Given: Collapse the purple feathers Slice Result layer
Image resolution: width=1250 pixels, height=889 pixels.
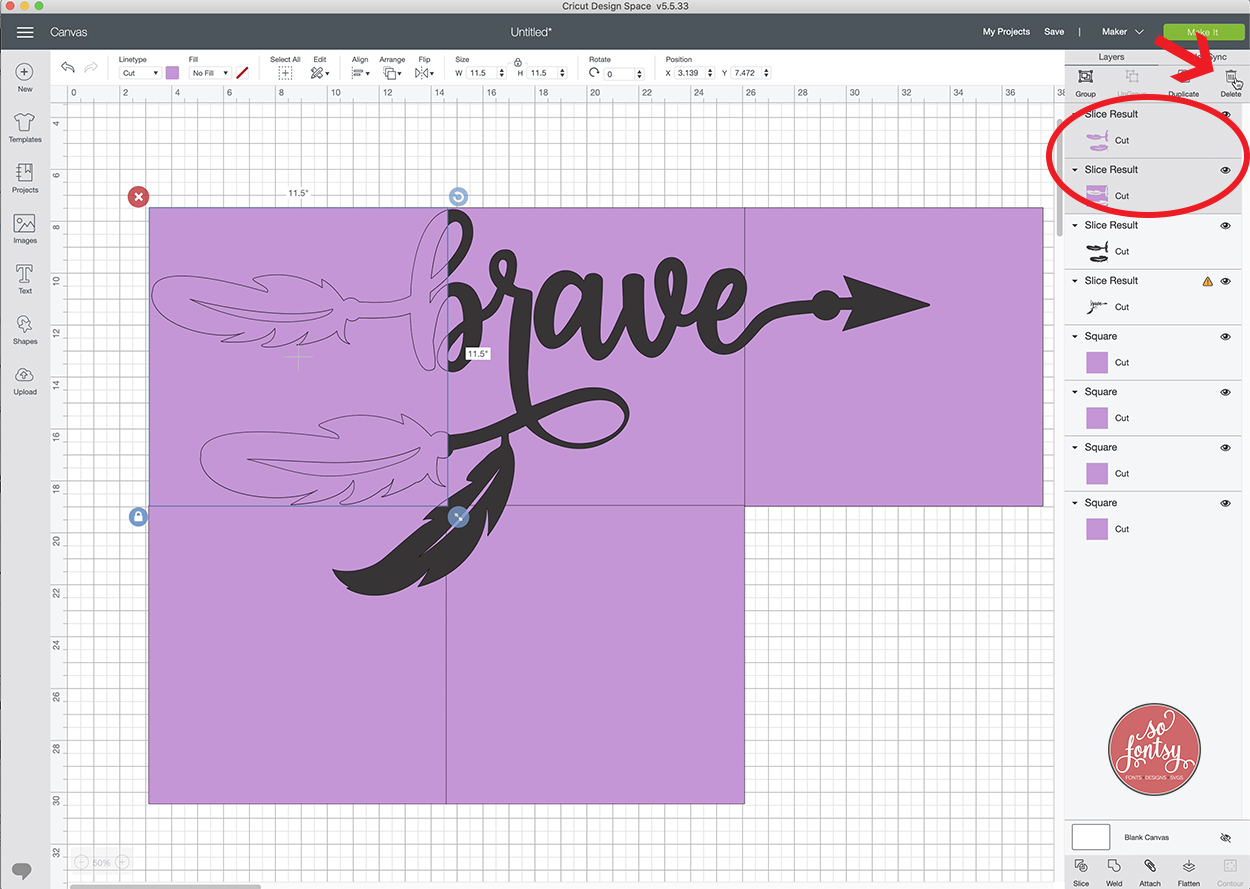Looking at the screenshot, I should pyautogui.click(x=1075, y=114).
